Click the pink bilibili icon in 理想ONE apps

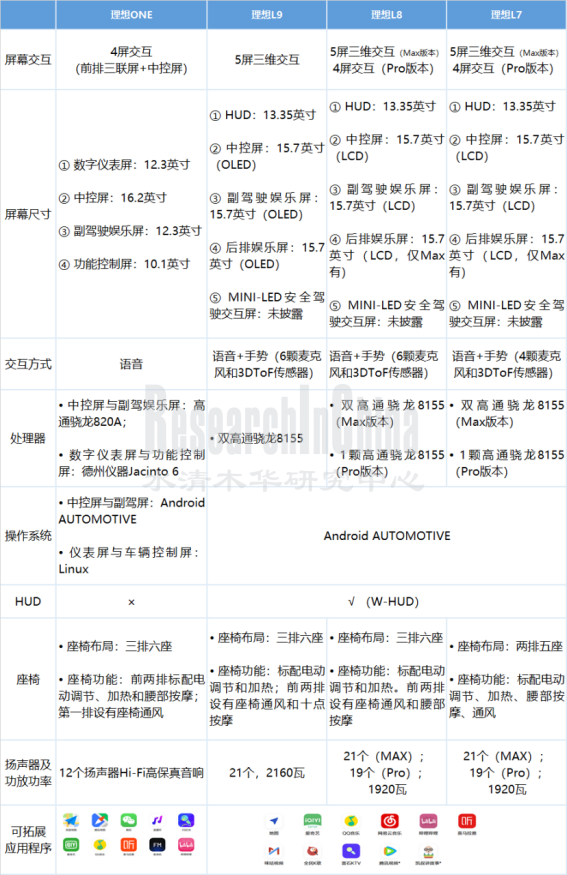186,845
